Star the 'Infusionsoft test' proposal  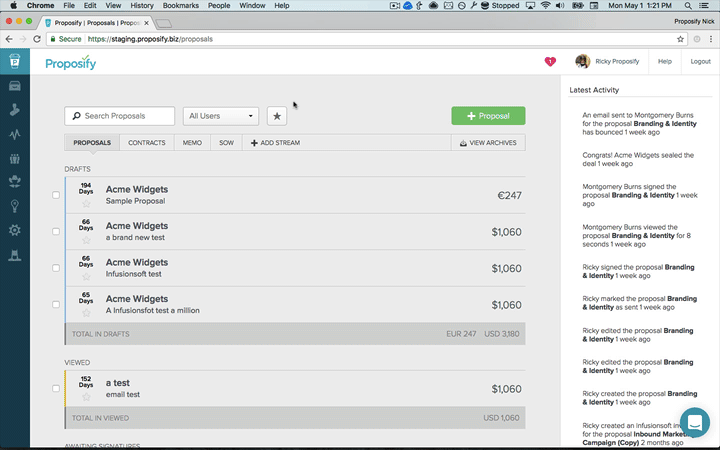pos(86,276)
